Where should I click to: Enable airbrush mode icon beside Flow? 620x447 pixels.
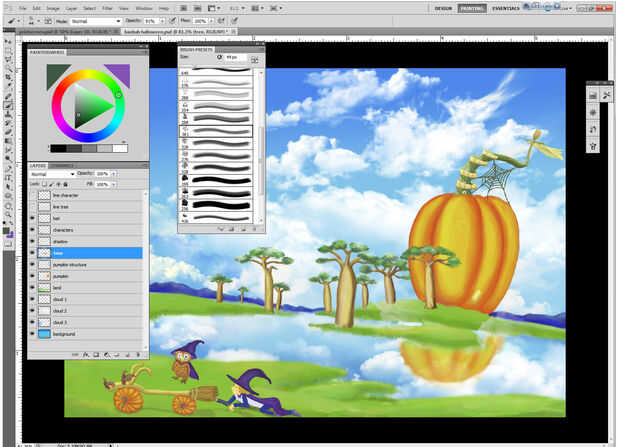(221, 20)
